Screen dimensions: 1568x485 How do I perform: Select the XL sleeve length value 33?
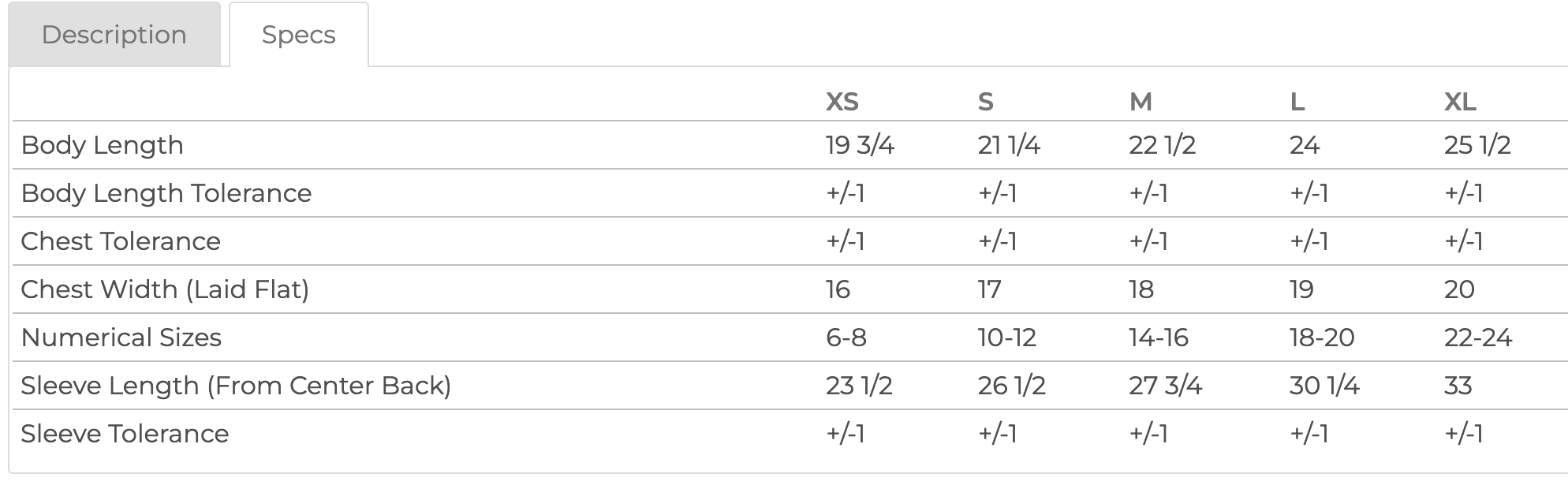1458,386
